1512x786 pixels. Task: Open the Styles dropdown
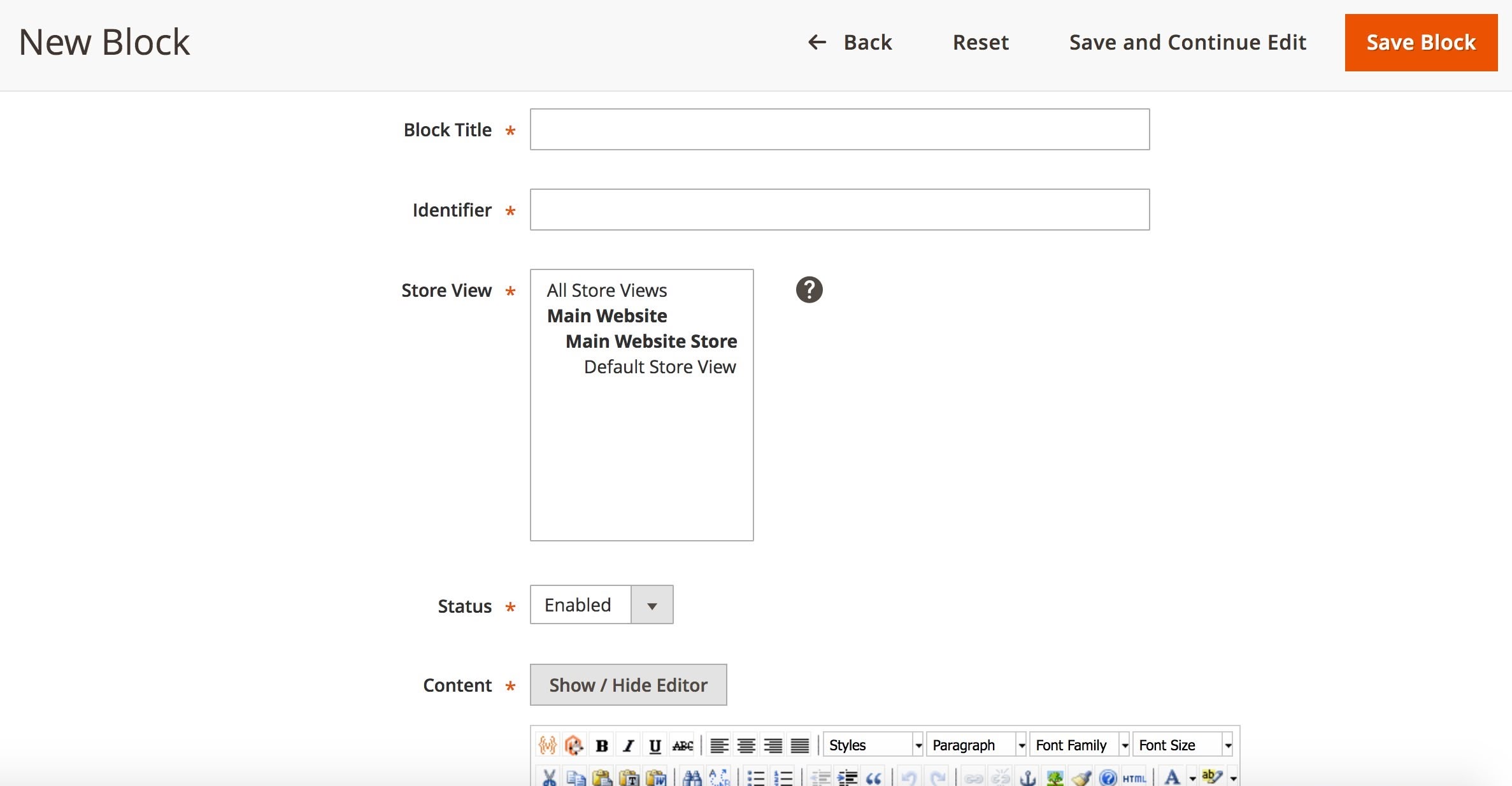point(873,745)
